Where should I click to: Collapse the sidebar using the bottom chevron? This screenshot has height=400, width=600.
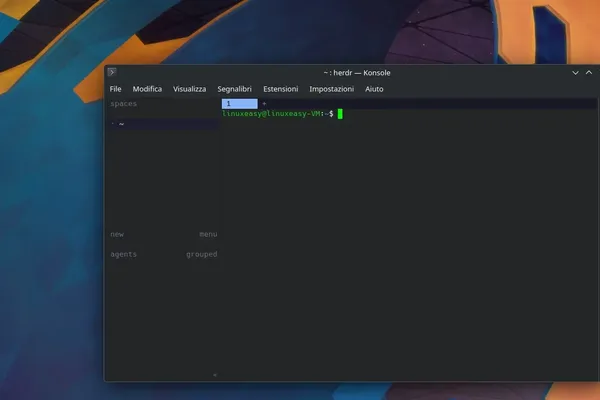pos(215,375)
